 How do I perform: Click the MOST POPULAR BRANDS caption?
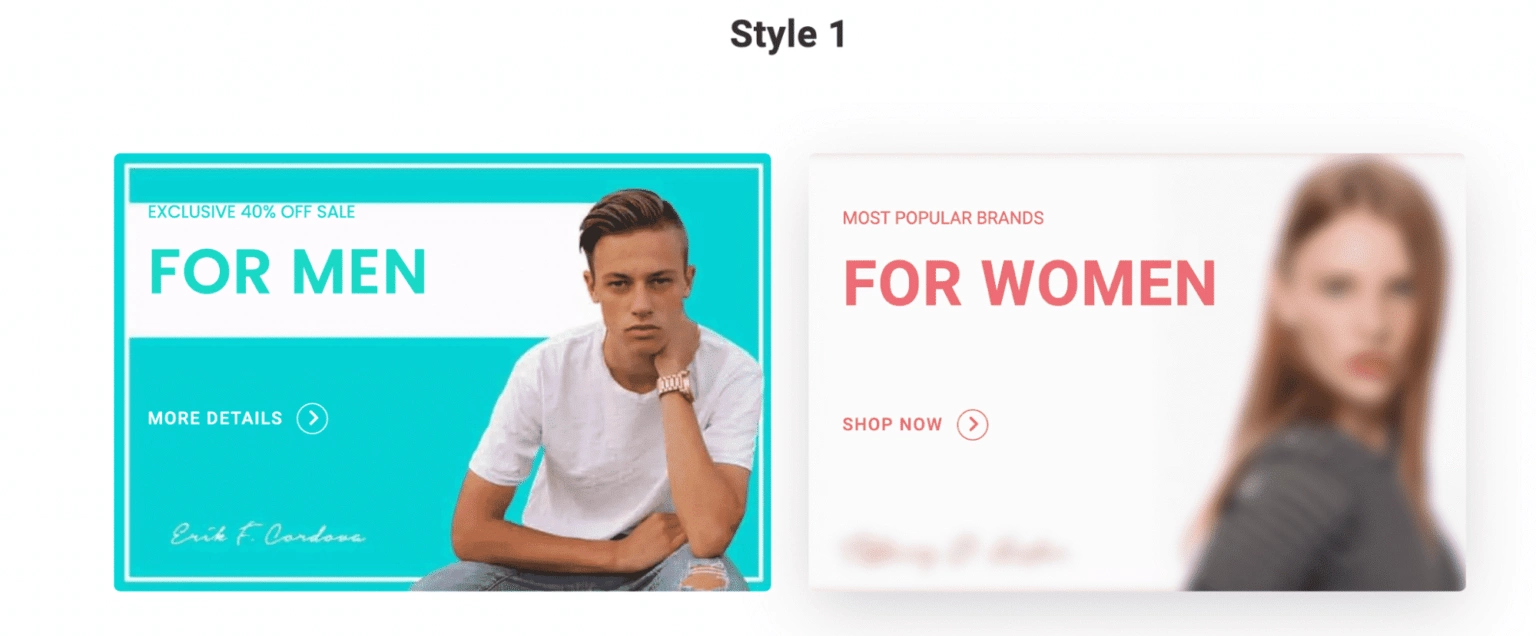[943, 218]
